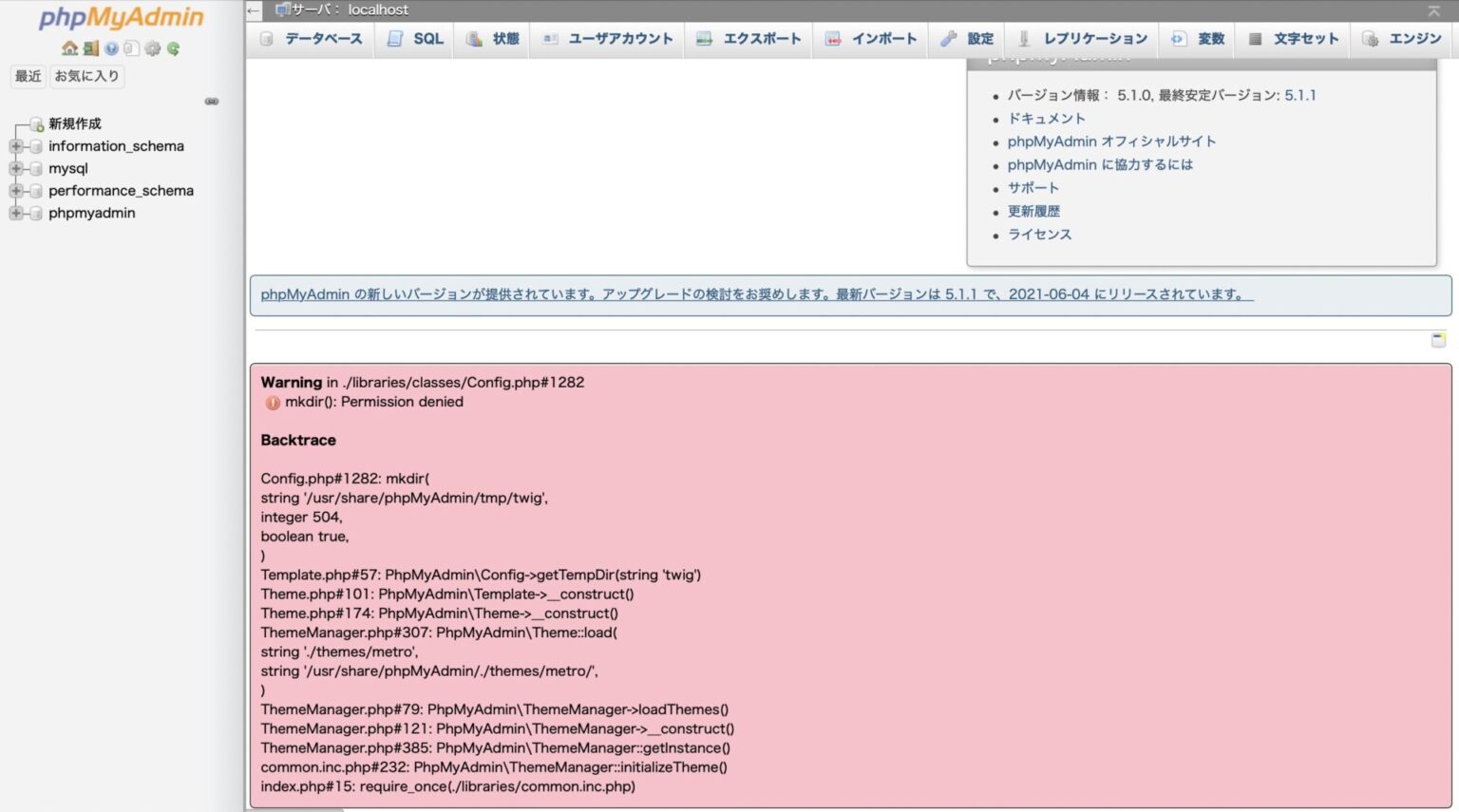
Task: Expand the mysql database tree node
Action: (14, 168)
